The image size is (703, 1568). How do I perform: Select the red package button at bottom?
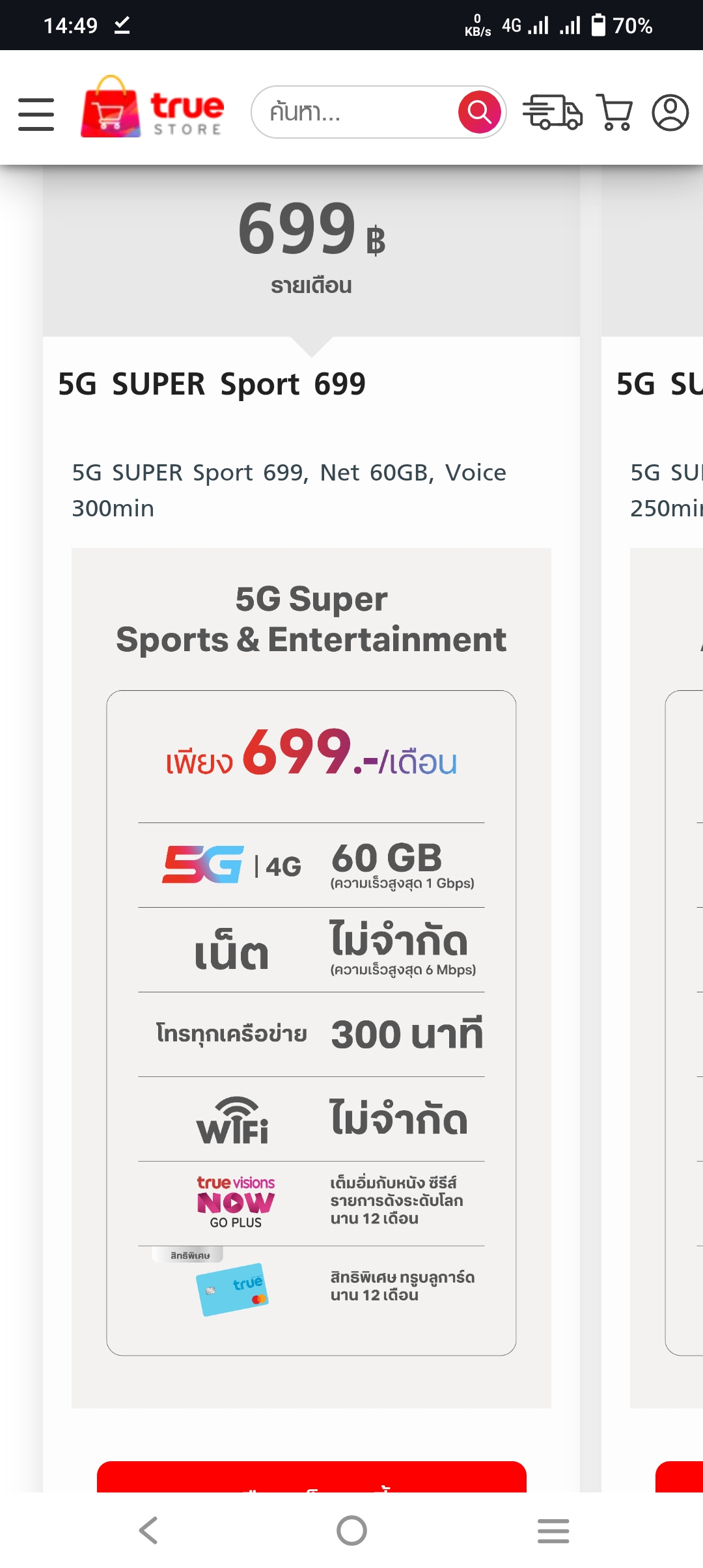(x=312, y=1477)
